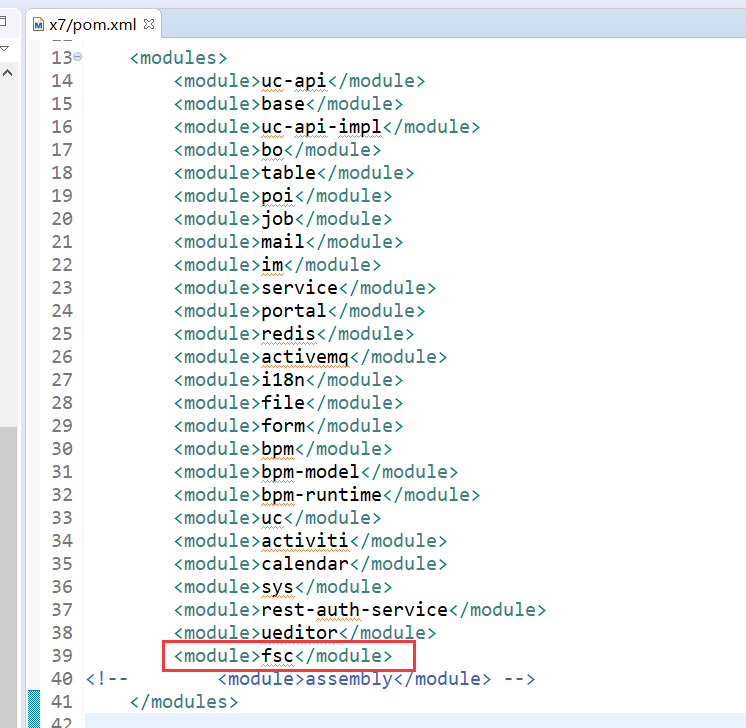Screen dimensions: 746x728
Task: Click the closing modules tag on line 41
Action: click(x=184, y=702)
